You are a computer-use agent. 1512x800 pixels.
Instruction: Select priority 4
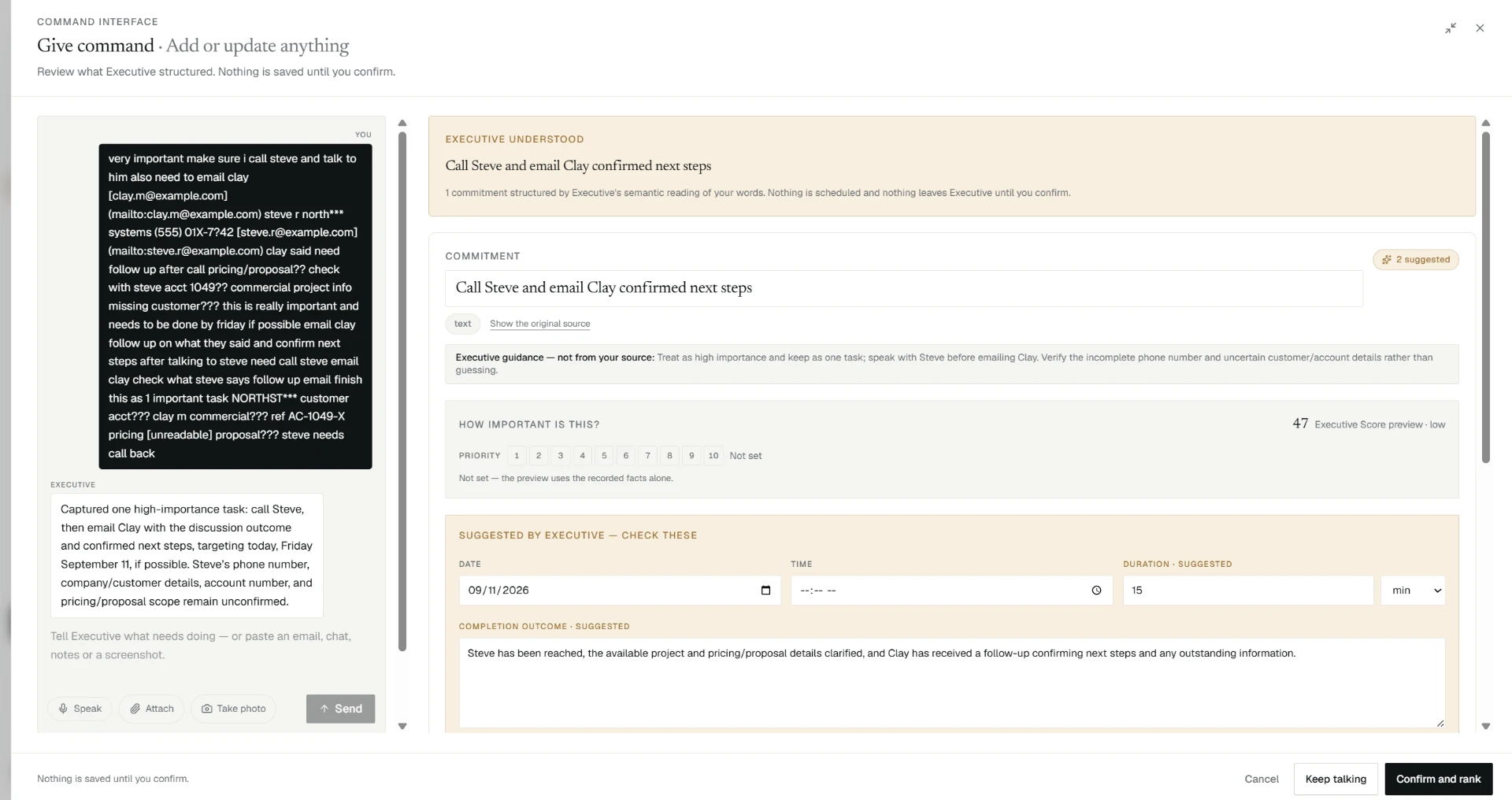[x=582, y=456]
